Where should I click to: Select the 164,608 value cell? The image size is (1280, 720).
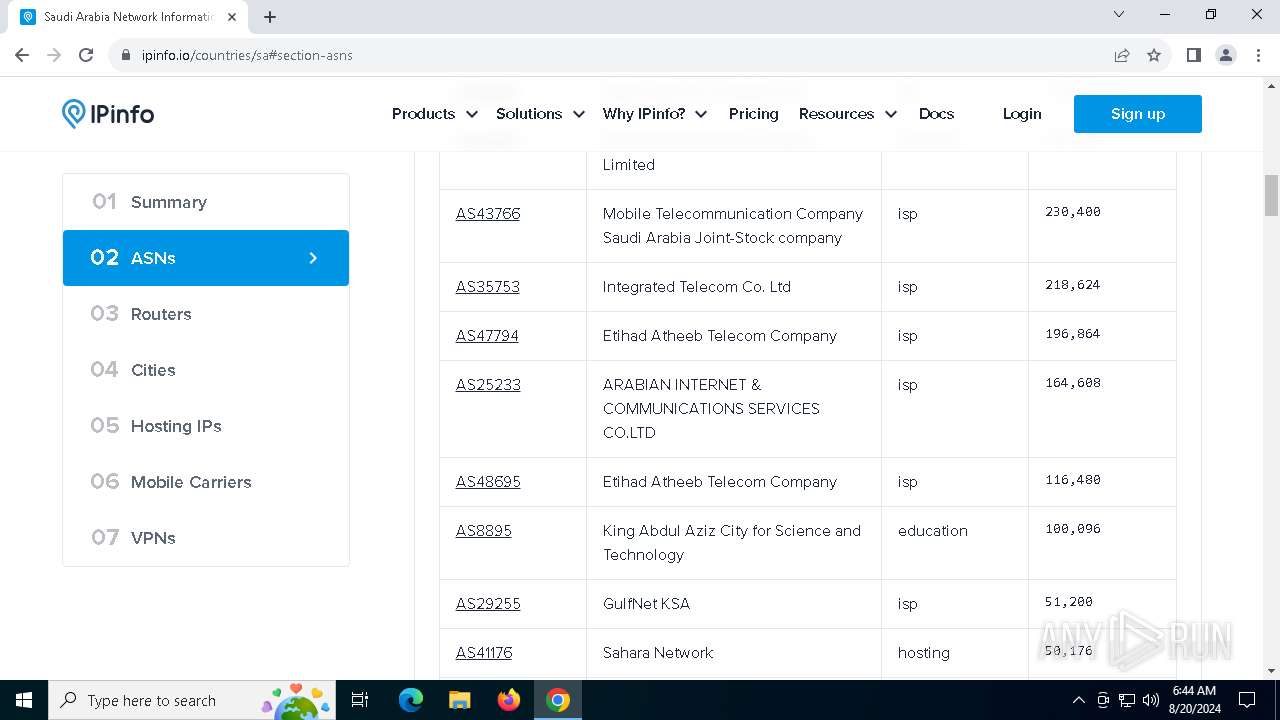(1102, 409)
